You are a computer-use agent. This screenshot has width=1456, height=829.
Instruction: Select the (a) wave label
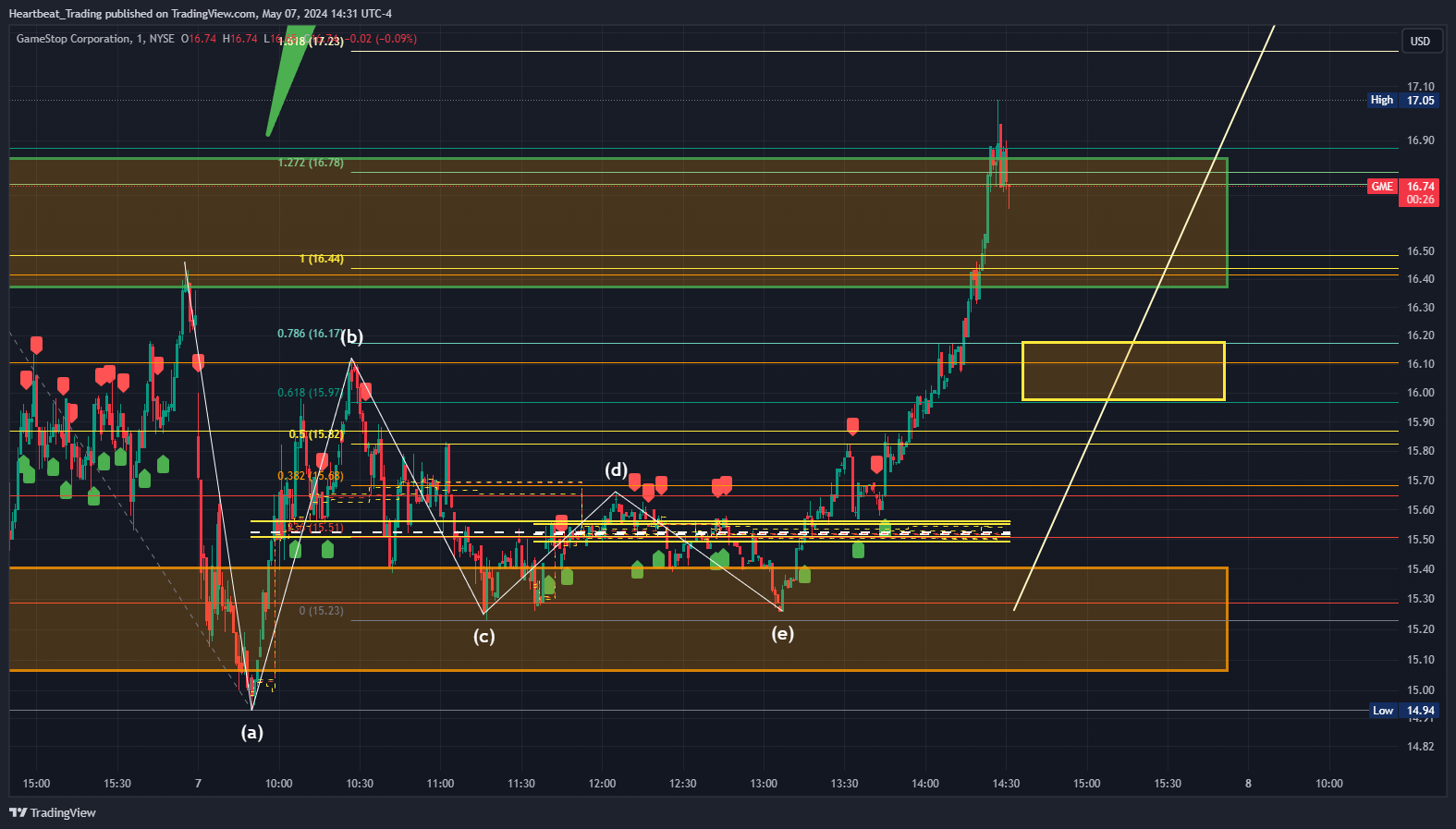pos(252,732)
